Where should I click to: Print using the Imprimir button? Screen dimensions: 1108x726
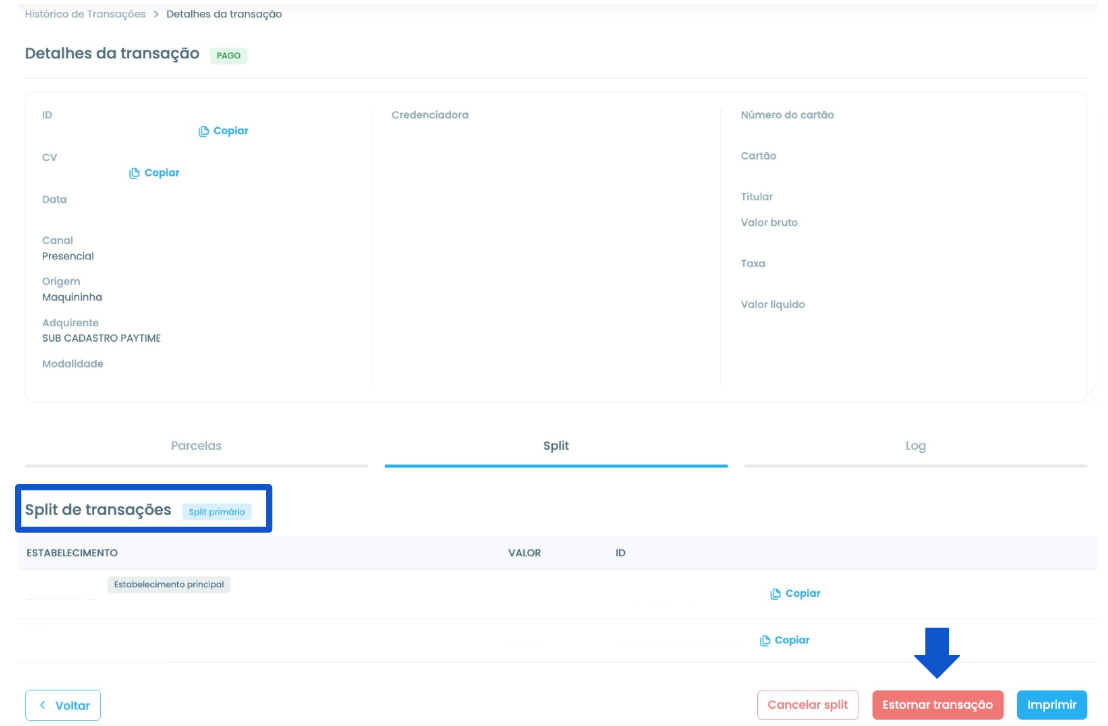1051,705
